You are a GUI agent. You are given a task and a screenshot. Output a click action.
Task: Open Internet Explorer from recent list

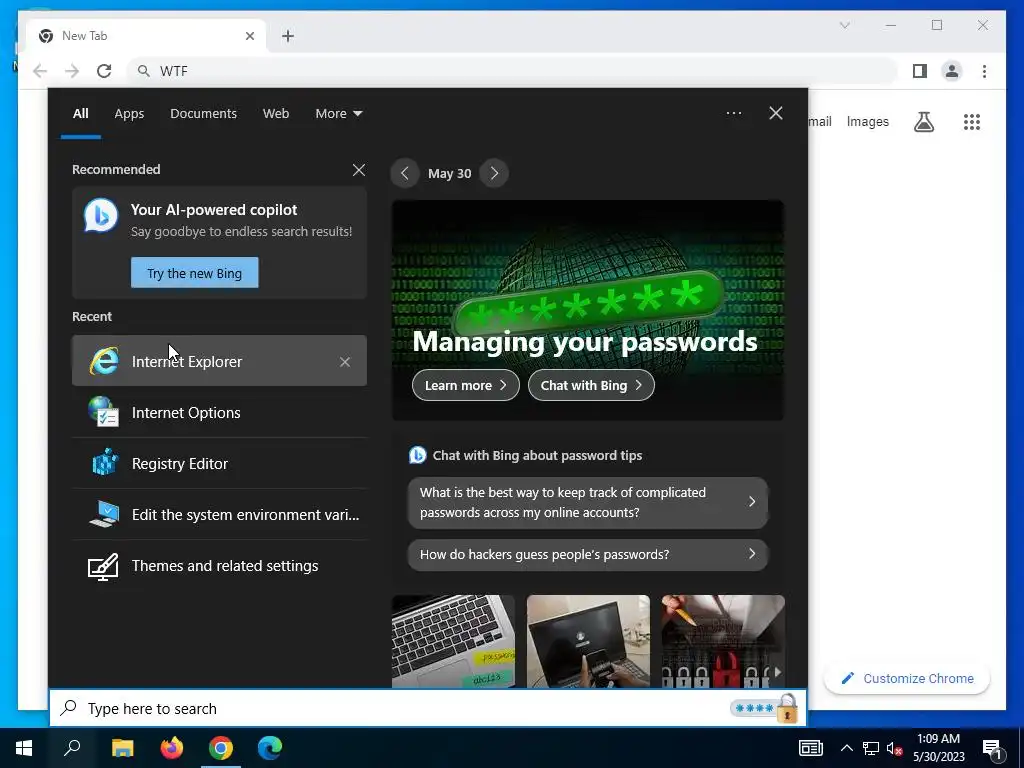[x=219, y=360]
